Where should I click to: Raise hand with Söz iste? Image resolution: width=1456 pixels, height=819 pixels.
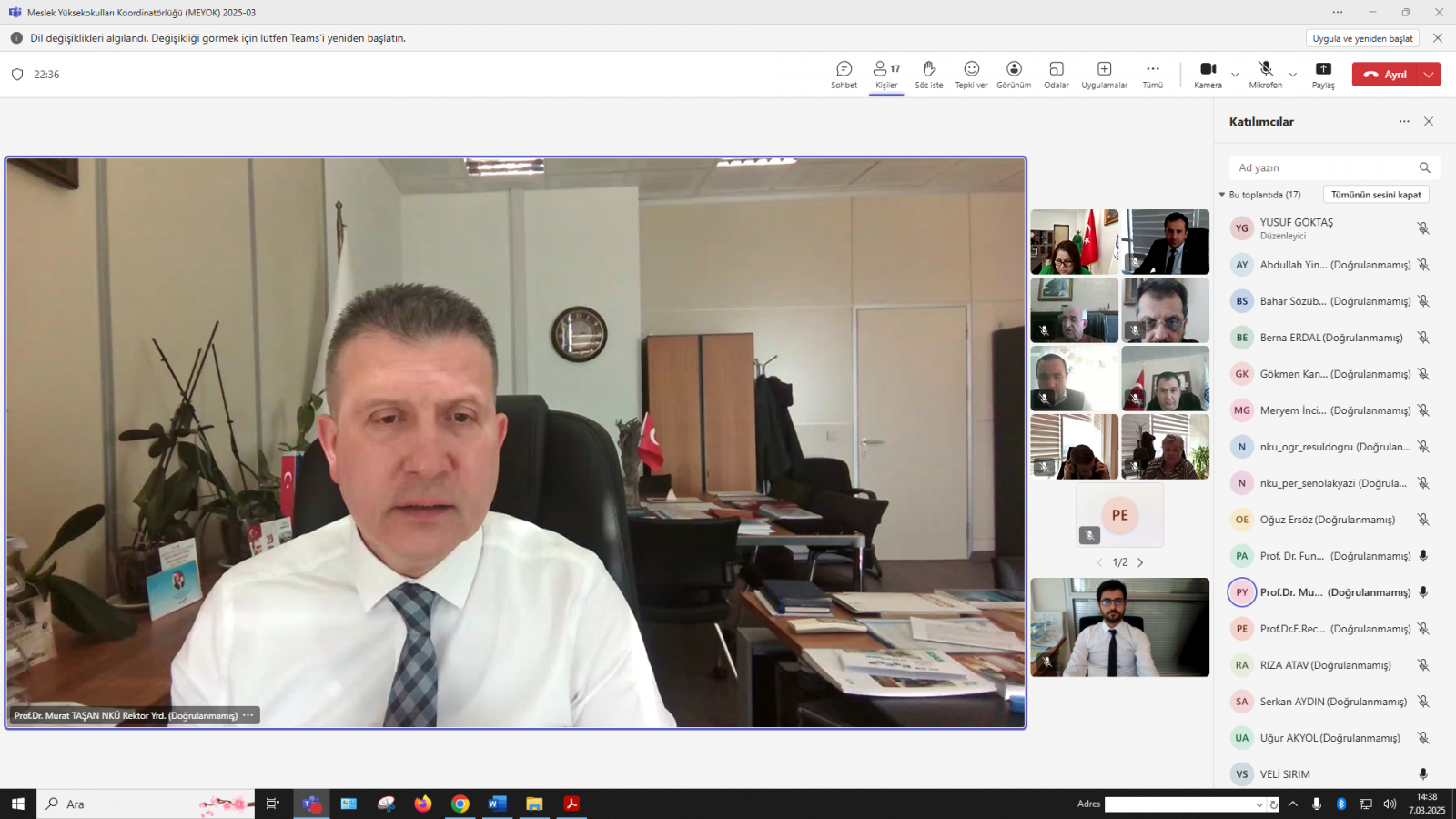929,75
